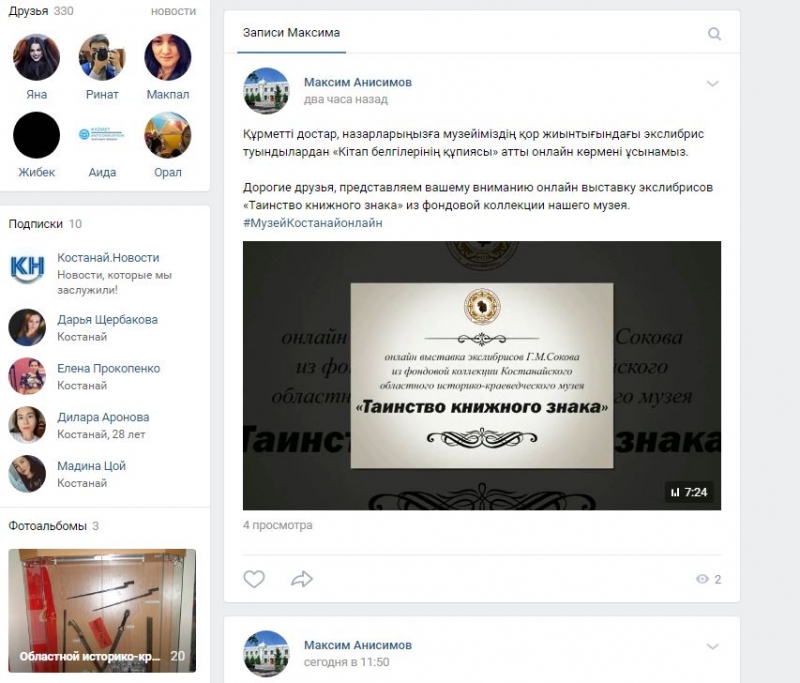Click the search icon in the posts header
Viewport: 800px width, 683px height.
coord(714,34)
